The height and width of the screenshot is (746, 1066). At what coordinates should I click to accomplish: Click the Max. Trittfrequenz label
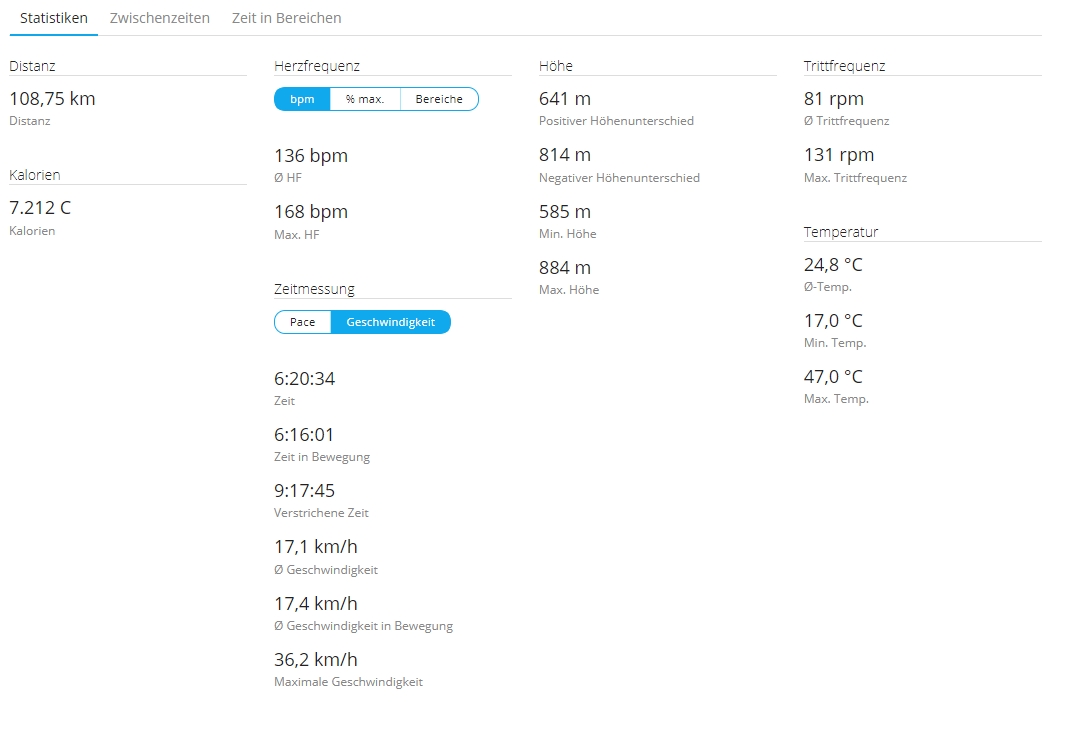[x=855, y=178]
